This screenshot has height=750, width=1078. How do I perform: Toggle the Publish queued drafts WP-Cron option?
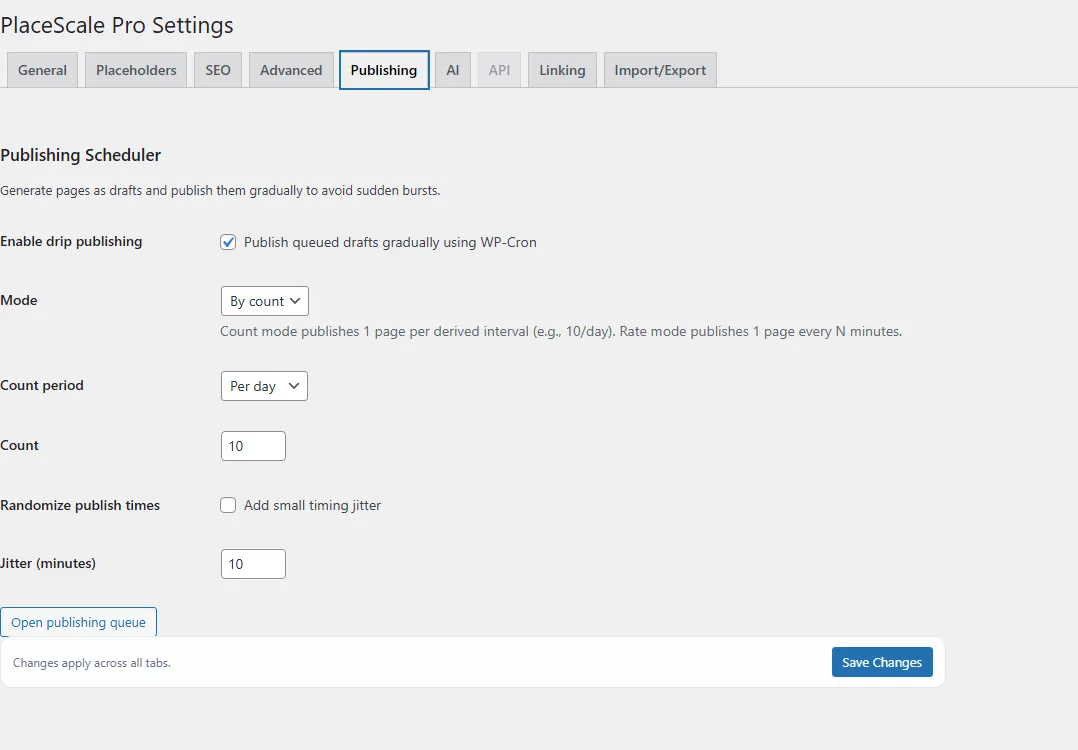[228, 241]
